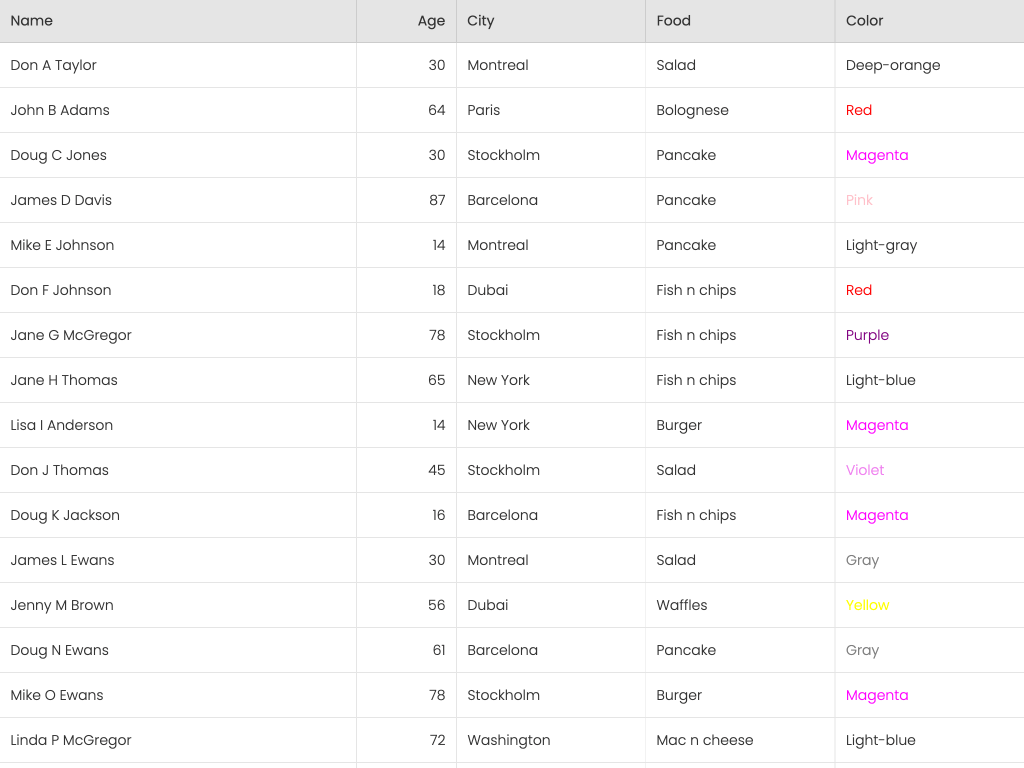Click the Deep-orange color cell
The height and width of the screenshot is (768, 1024).
pos(893,65)
